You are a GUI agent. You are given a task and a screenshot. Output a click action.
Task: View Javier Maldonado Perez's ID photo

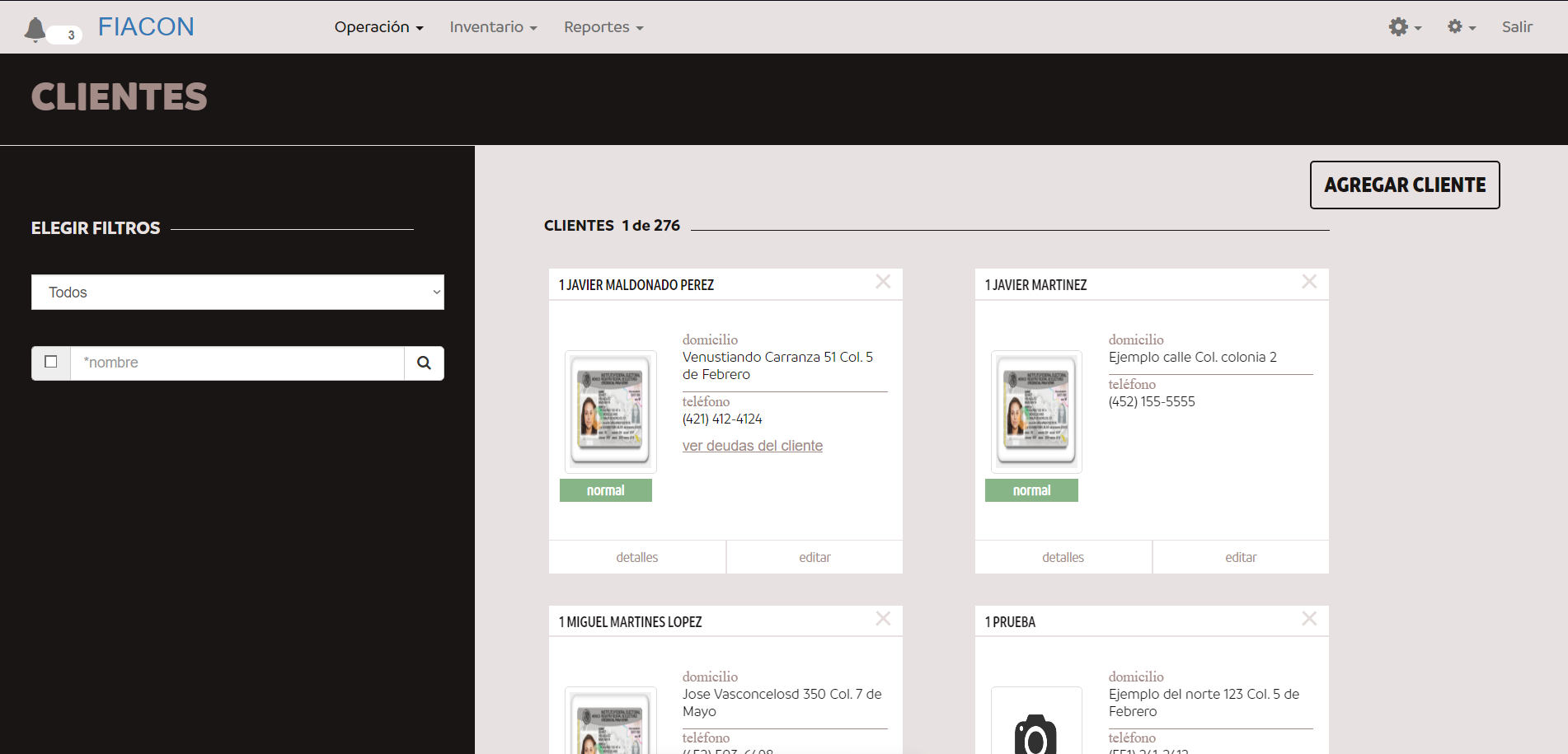[610, 410]
